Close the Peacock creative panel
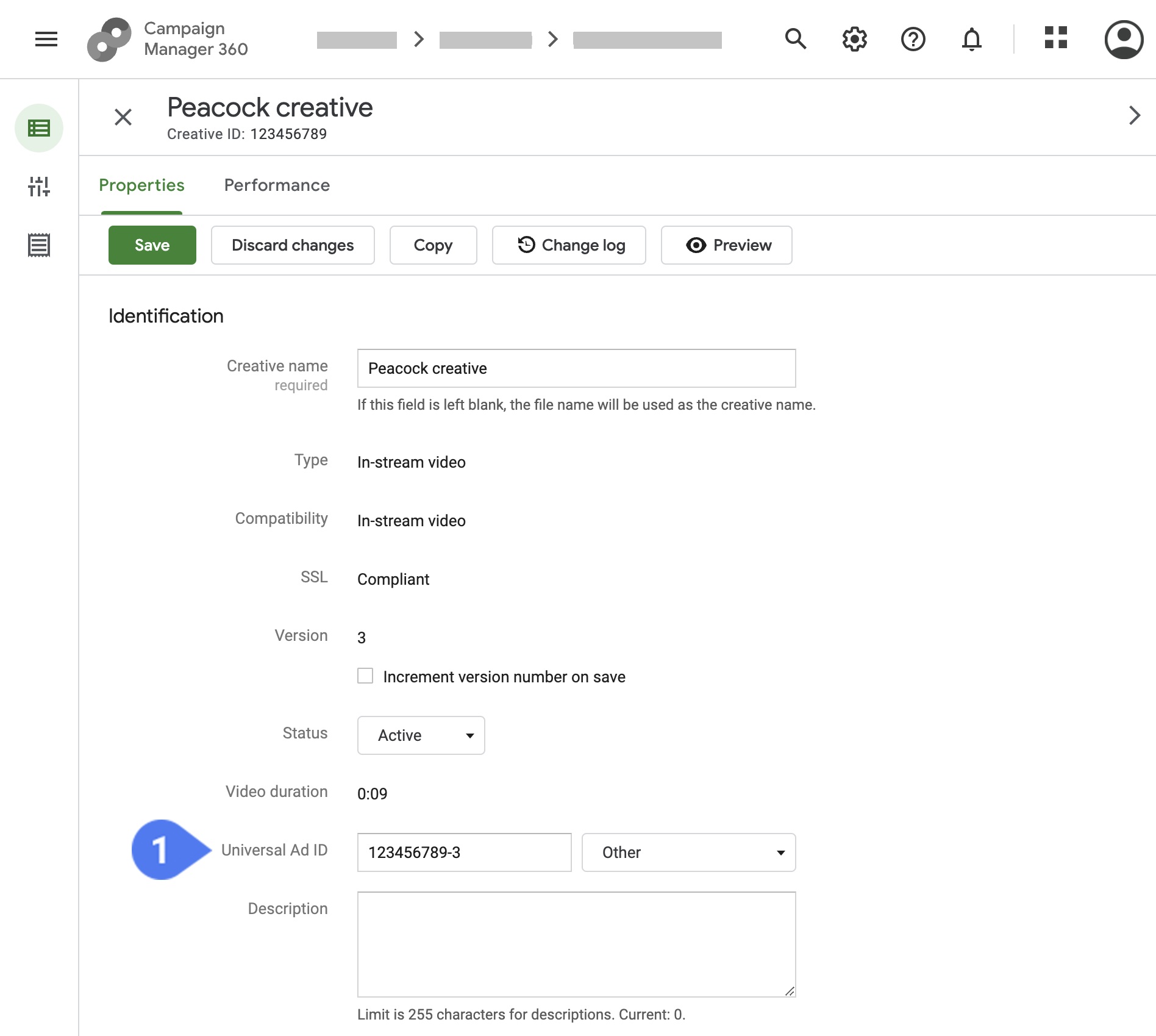This screenshot has height=1036, width=1156. [123, 117]
